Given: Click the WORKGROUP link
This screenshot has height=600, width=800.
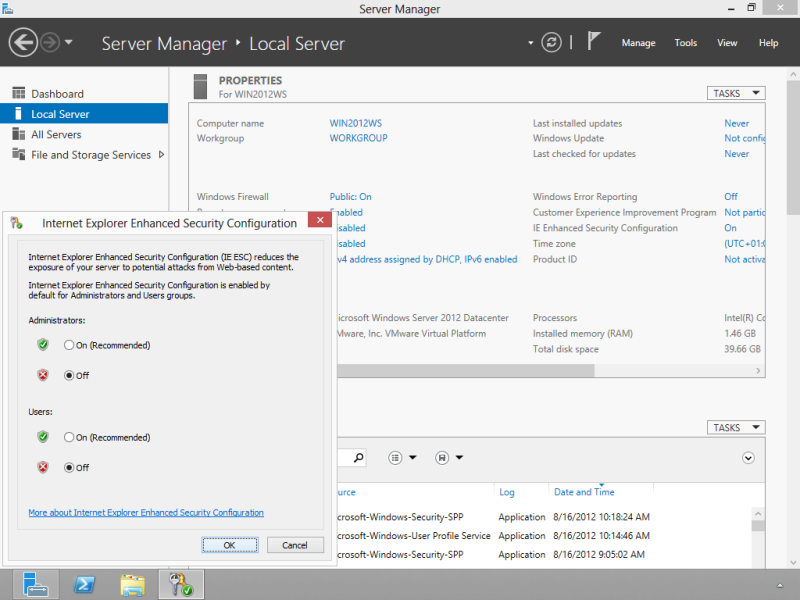Looking at the screenshot, I should 358,138.
